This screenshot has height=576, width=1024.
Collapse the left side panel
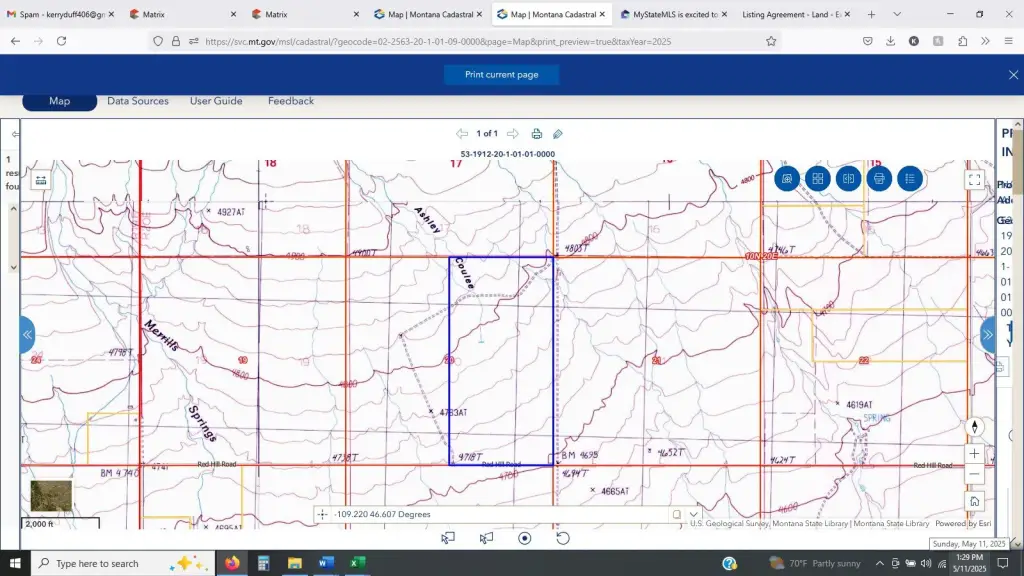click(27, 335)
